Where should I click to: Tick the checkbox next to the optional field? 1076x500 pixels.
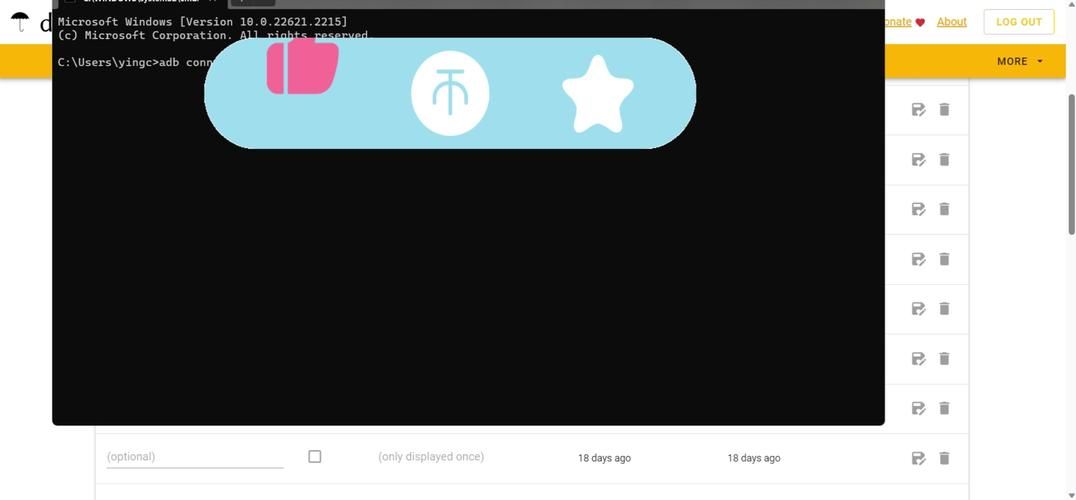coord(314,456)
